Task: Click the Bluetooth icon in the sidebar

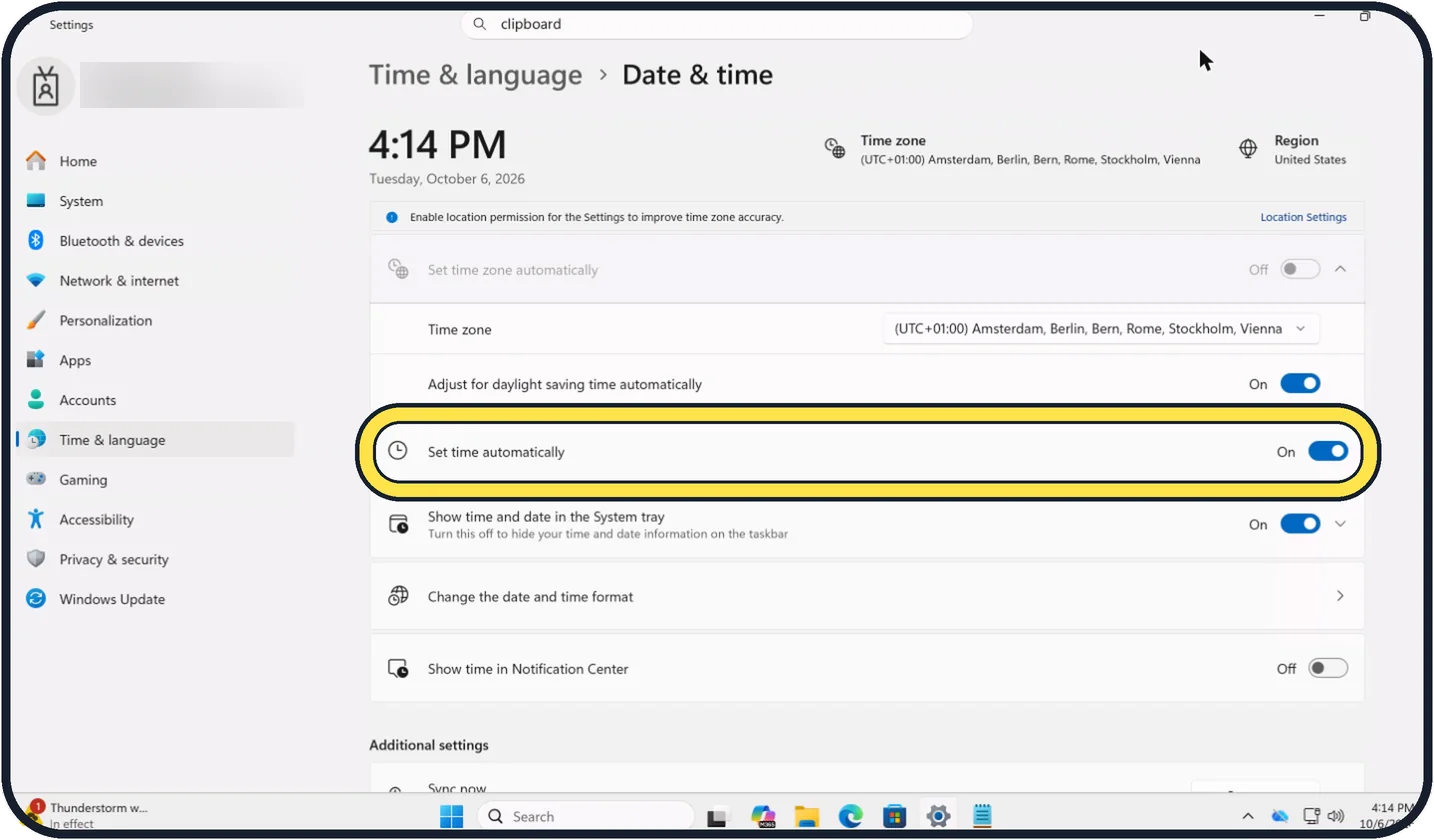Action: pyautogui.click(x=36, y=241)
